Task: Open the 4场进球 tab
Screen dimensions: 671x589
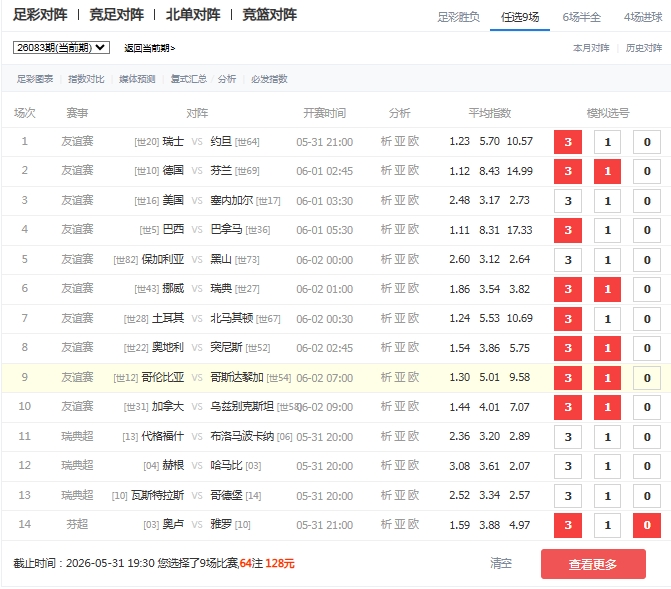Action: pyautogui.click(x=643, y=17)
